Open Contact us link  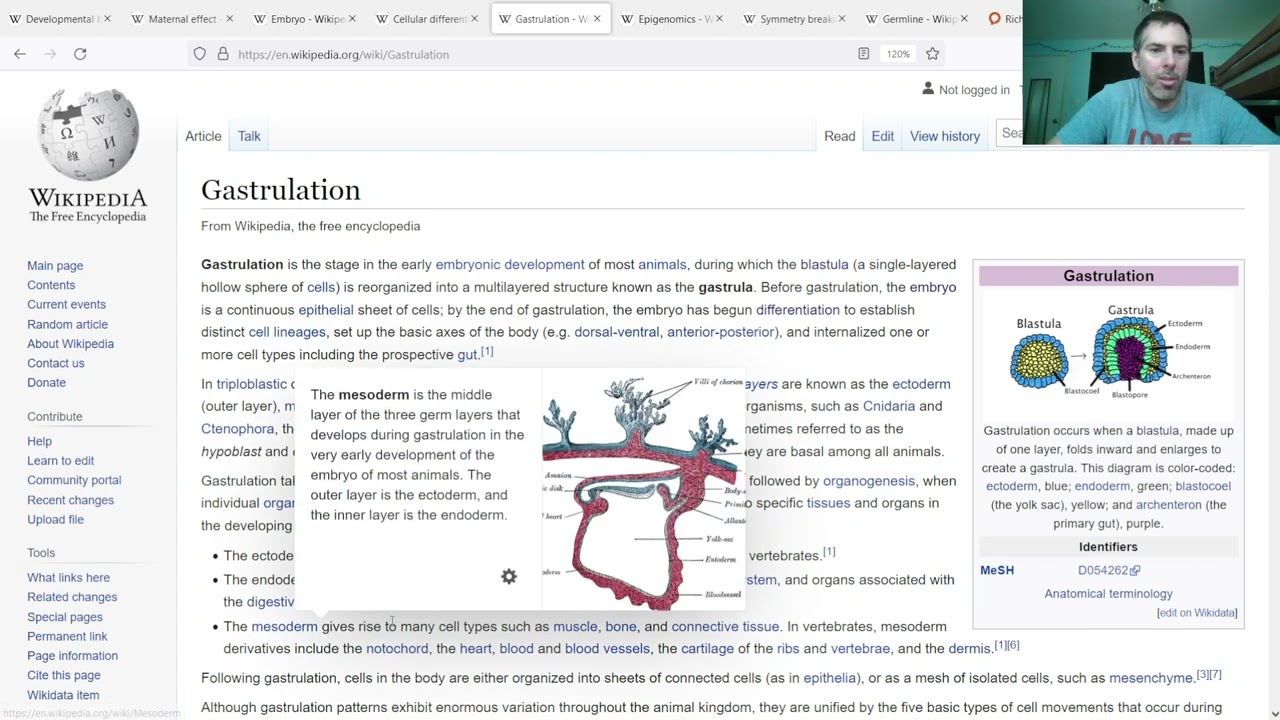[x=55, y=363]
